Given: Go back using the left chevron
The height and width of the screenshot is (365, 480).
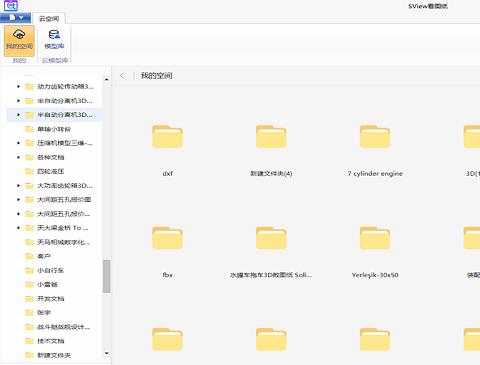Looking at the screenshot, I should 122,76.
